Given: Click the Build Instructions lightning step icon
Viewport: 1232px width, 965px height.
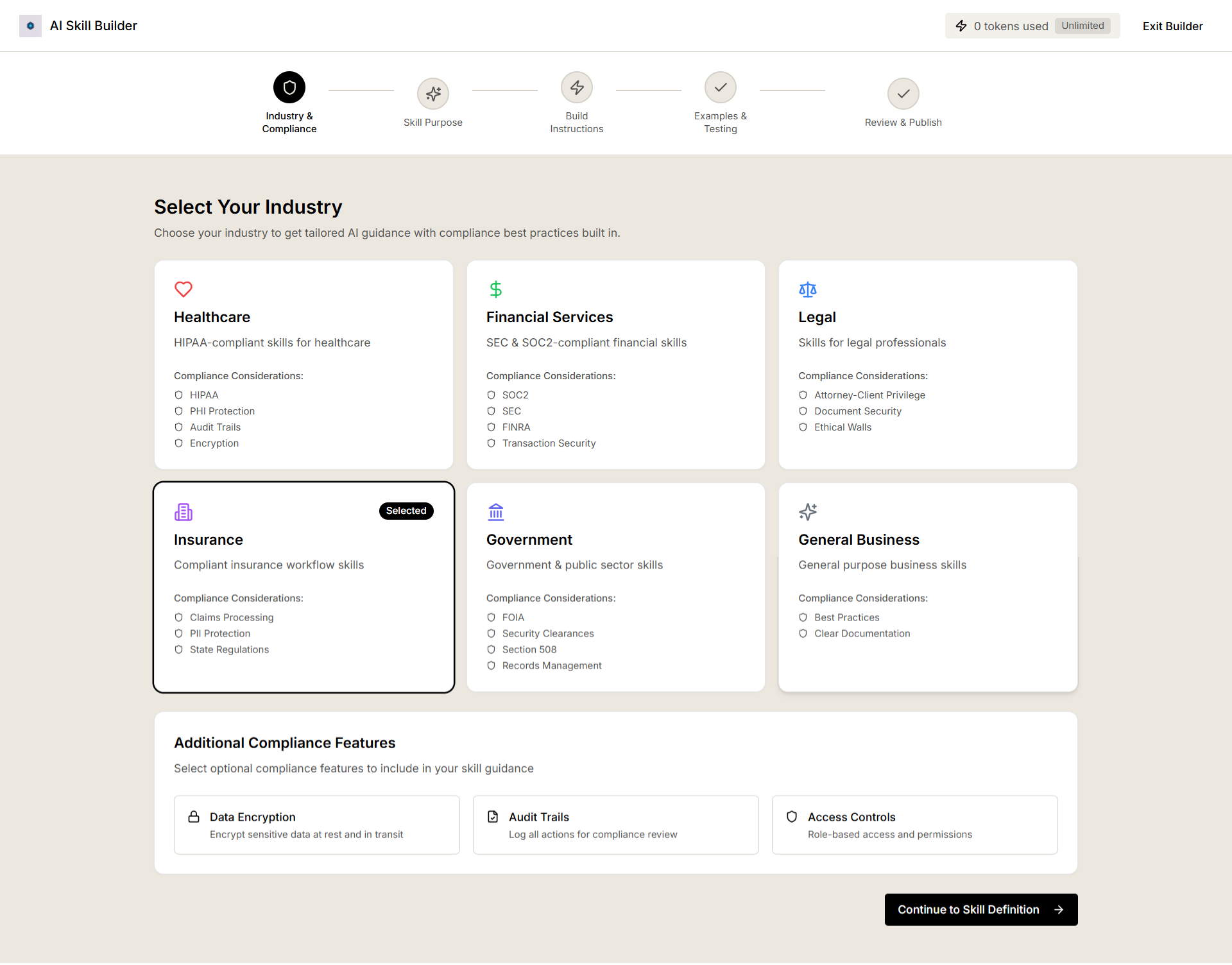Looking at the screenshot, I should click(x=577, y=87).
